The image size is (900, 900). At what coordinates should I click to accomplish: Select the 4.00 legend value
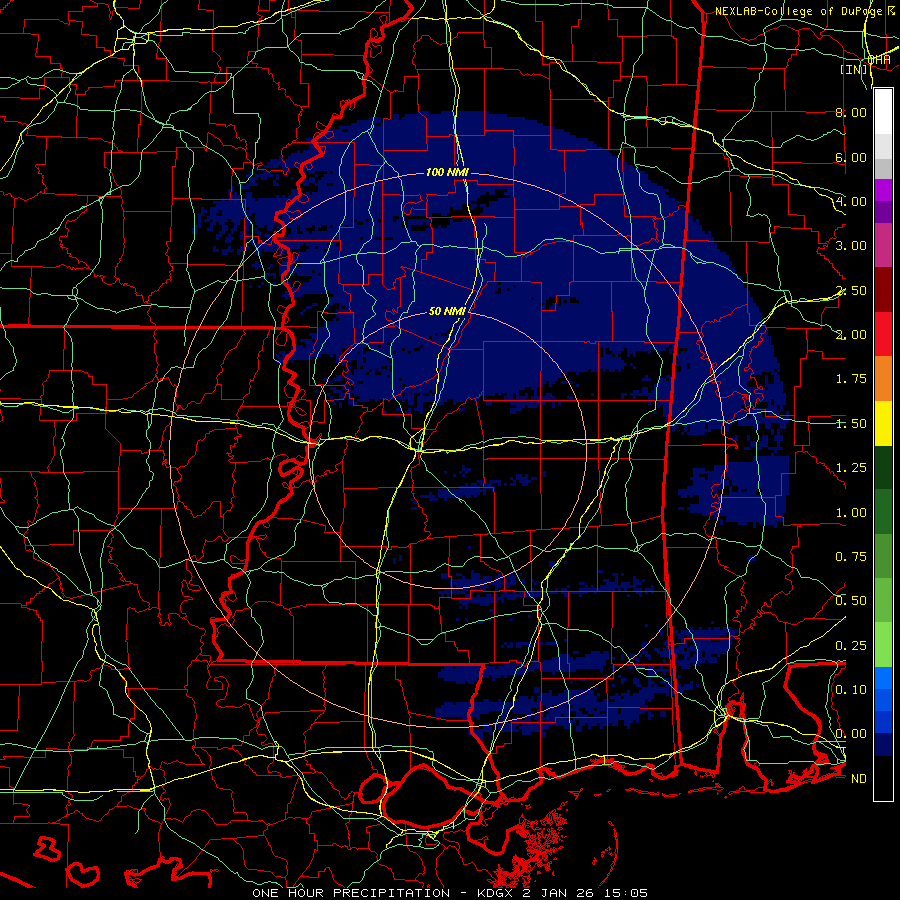[x=851, y=201]
